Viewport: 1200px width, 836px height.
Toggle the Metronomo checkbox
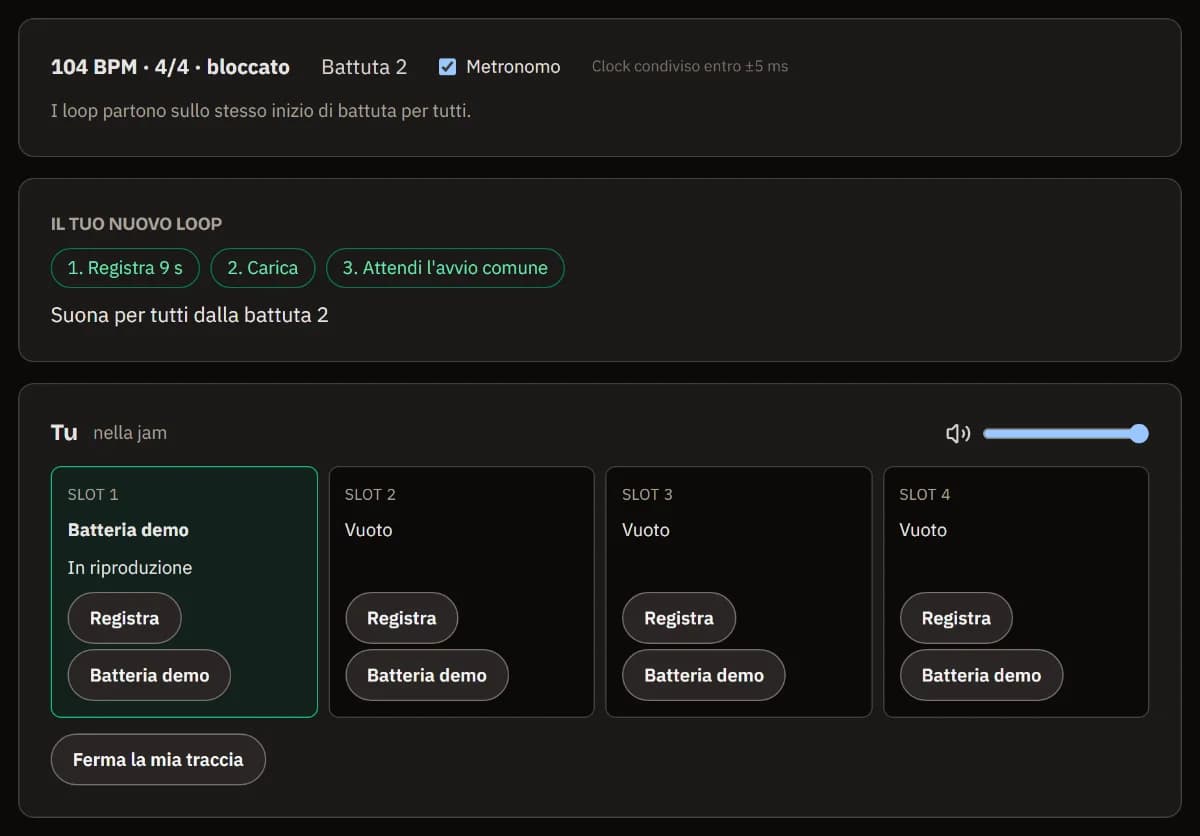tap(448, 67)
